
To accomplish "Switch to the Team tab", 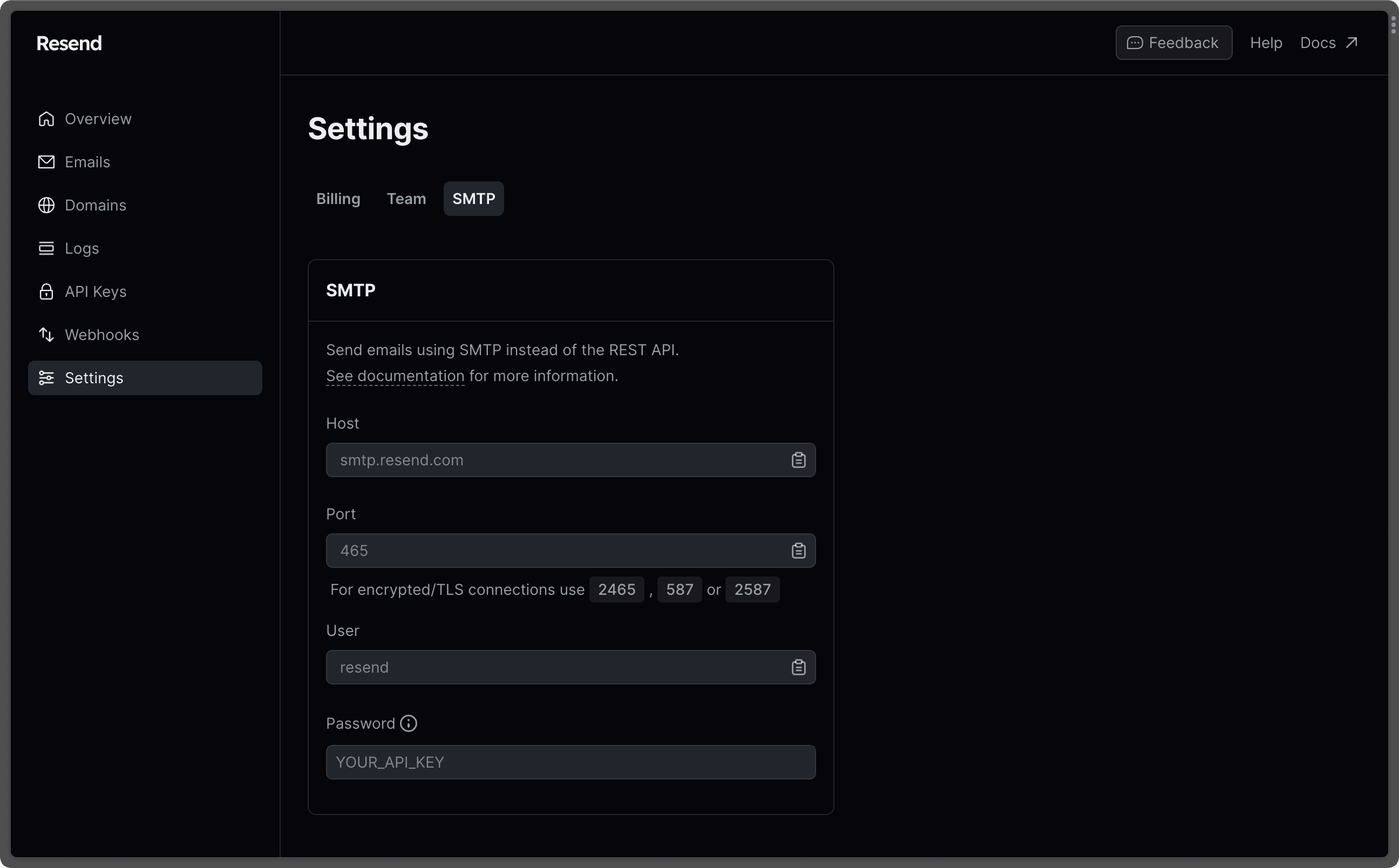I will pos(406,199).
